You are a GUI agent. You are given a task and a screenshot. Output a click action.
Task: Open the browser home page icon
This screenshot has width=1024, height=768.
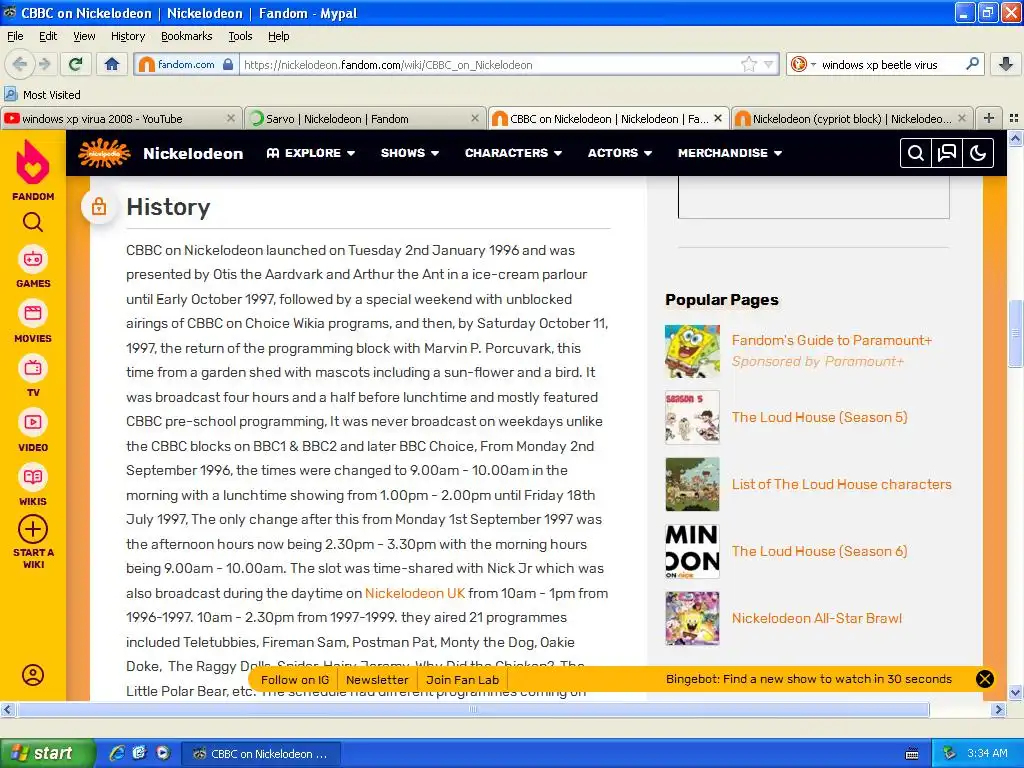[x=112, y=64]
